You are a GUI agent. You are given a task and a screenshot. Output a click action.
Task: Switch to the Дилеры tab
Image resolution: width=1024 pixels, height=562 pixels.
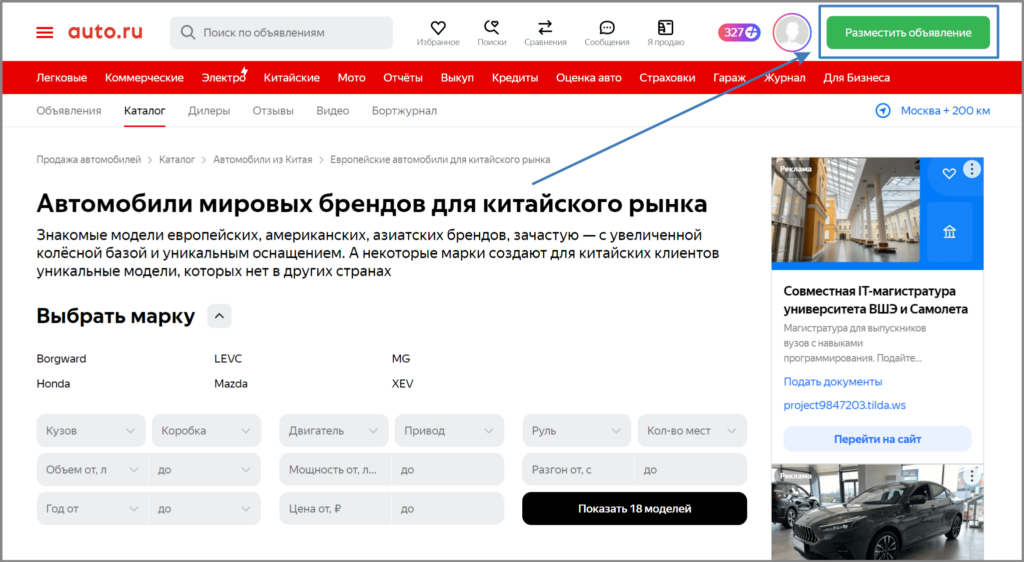[209, 111]
